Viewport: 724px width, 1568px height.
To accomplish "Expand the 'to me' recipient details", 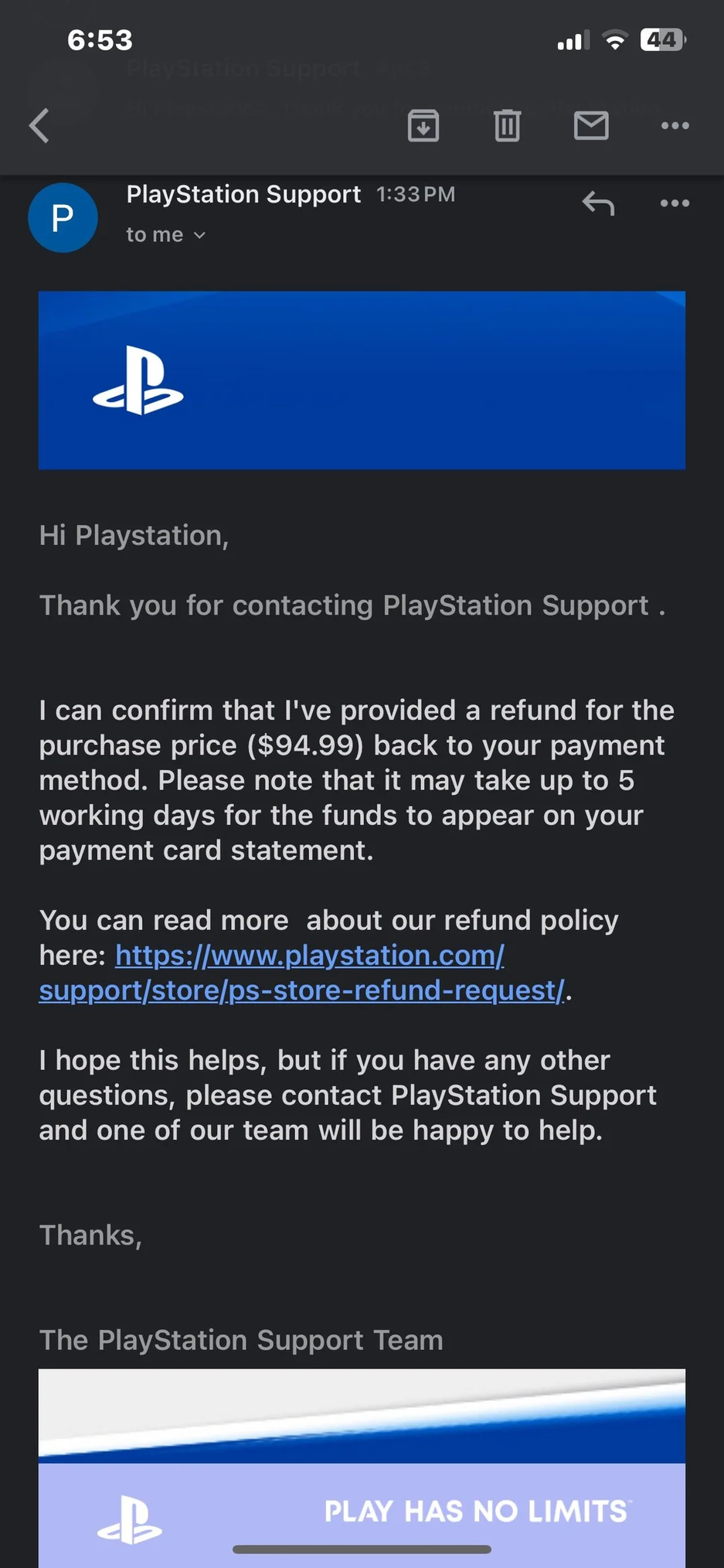I will coord(166,235).
